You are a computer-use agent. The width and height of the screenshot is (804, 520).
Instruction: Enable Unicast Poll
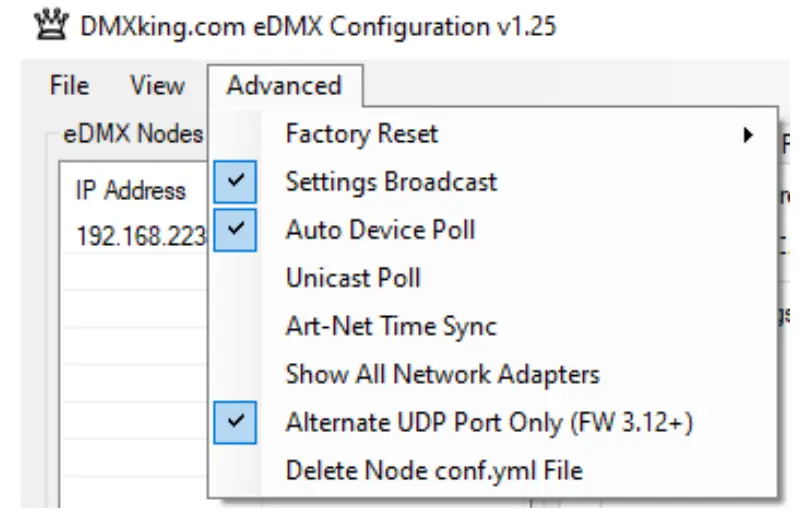coord(353,278)
